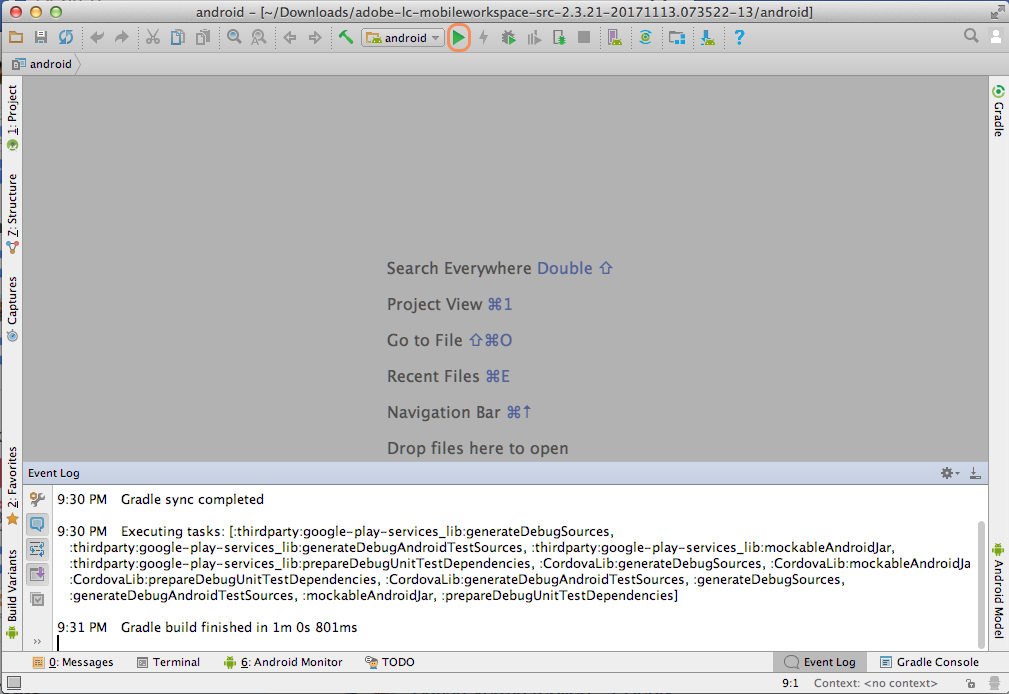Open the Build Variants tool window tab
1009x694 pixels.
[12, 594]
